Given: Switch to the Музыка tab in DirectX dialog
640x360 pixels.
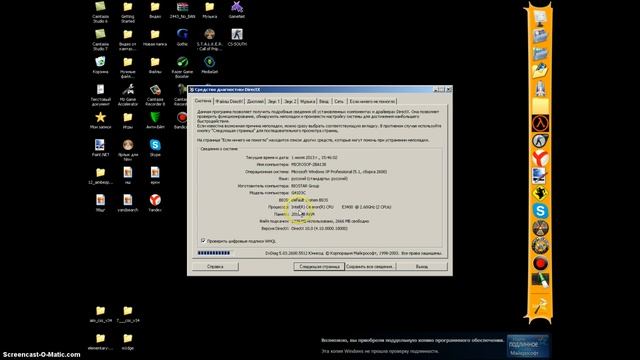Looking at the screenshot, I should click(x=307, y=101).
